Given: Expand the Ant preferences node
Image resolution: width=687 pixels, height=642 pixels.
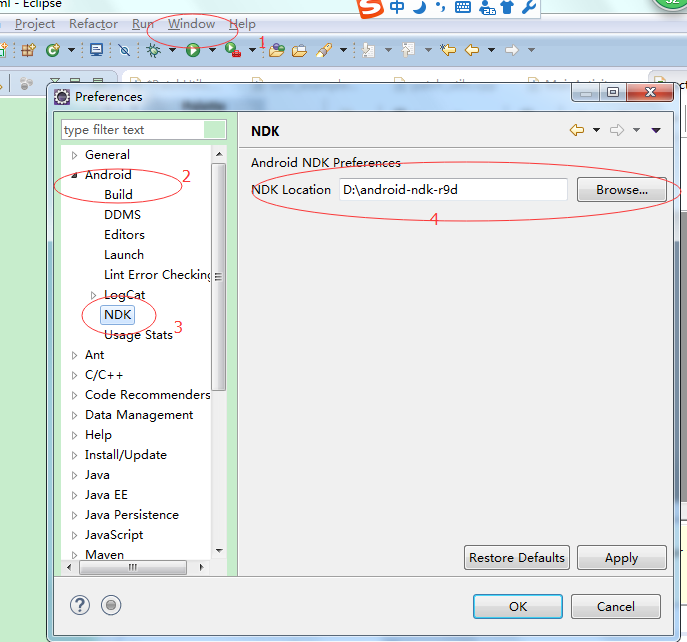Looking at the screenshot, I should click(x=74, y=355).
